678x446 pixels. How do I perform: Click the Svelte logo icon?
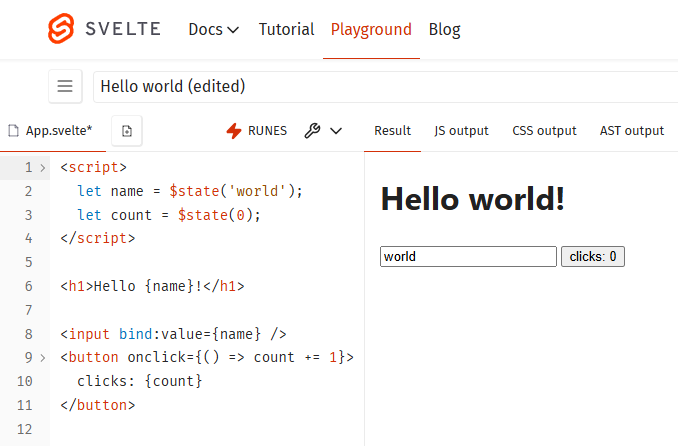61,29
